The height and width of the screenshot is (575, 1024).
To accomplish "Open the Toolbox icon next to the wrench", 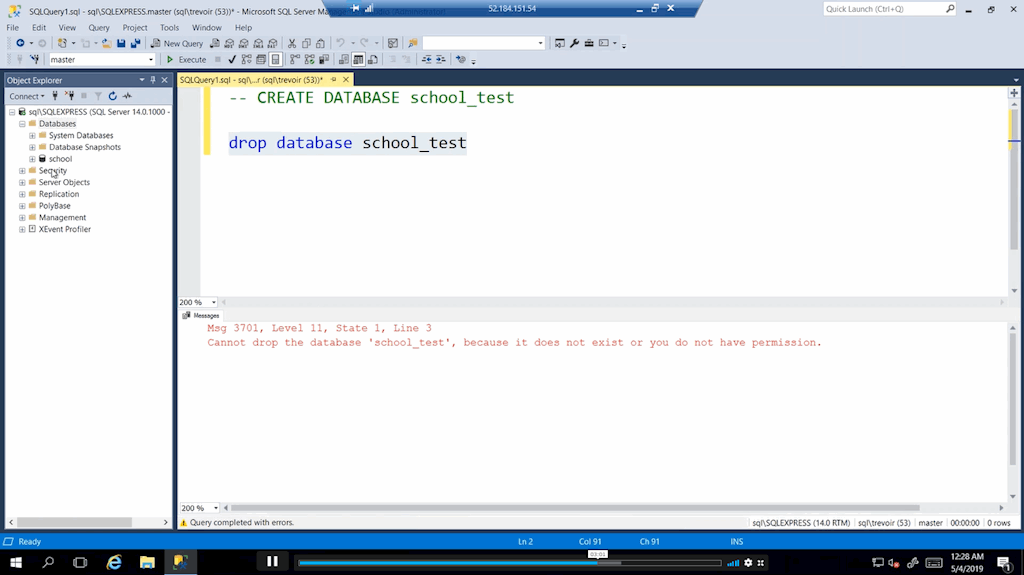I will (589, 43).
